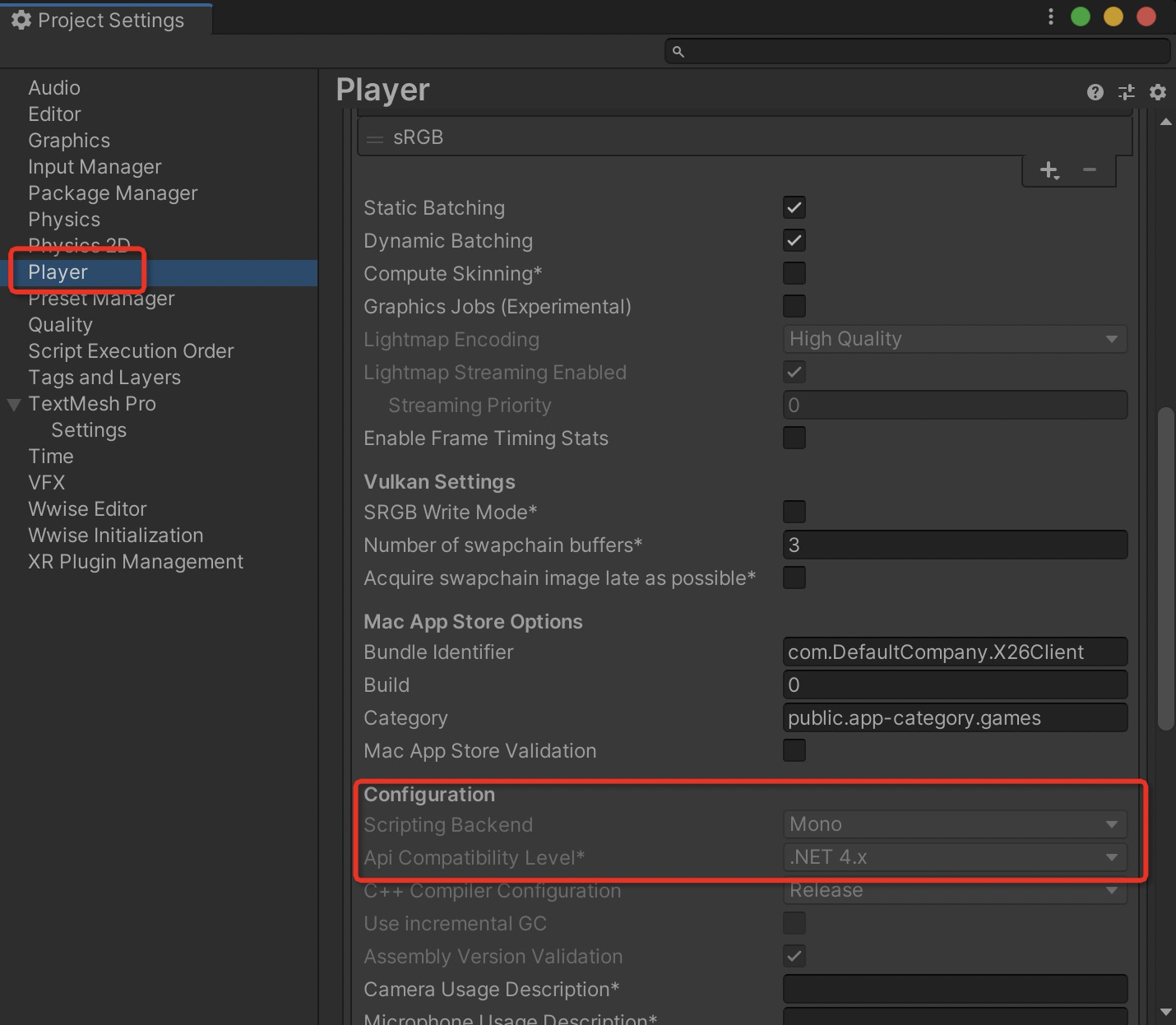
Task: Click the Project Settings tab
Action: (x=106, y=20)
